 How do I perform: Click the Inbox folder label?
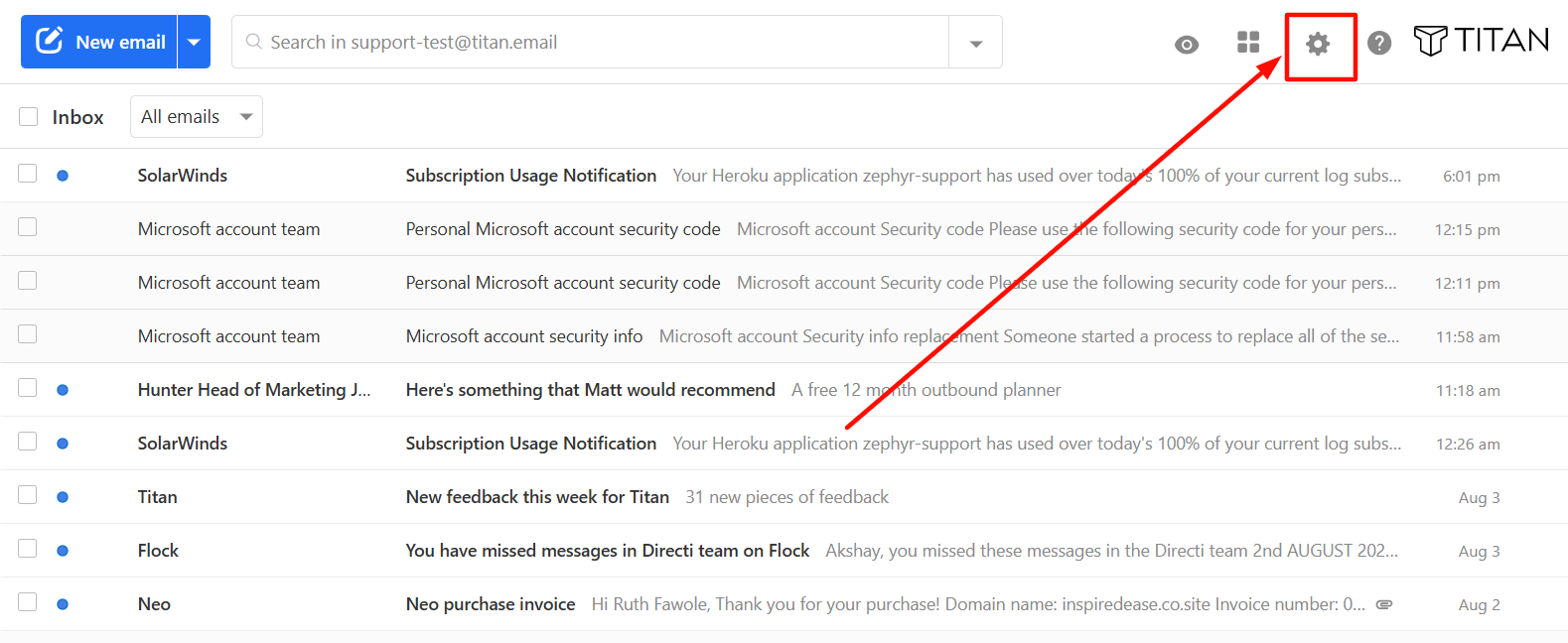tap(77, 117)
